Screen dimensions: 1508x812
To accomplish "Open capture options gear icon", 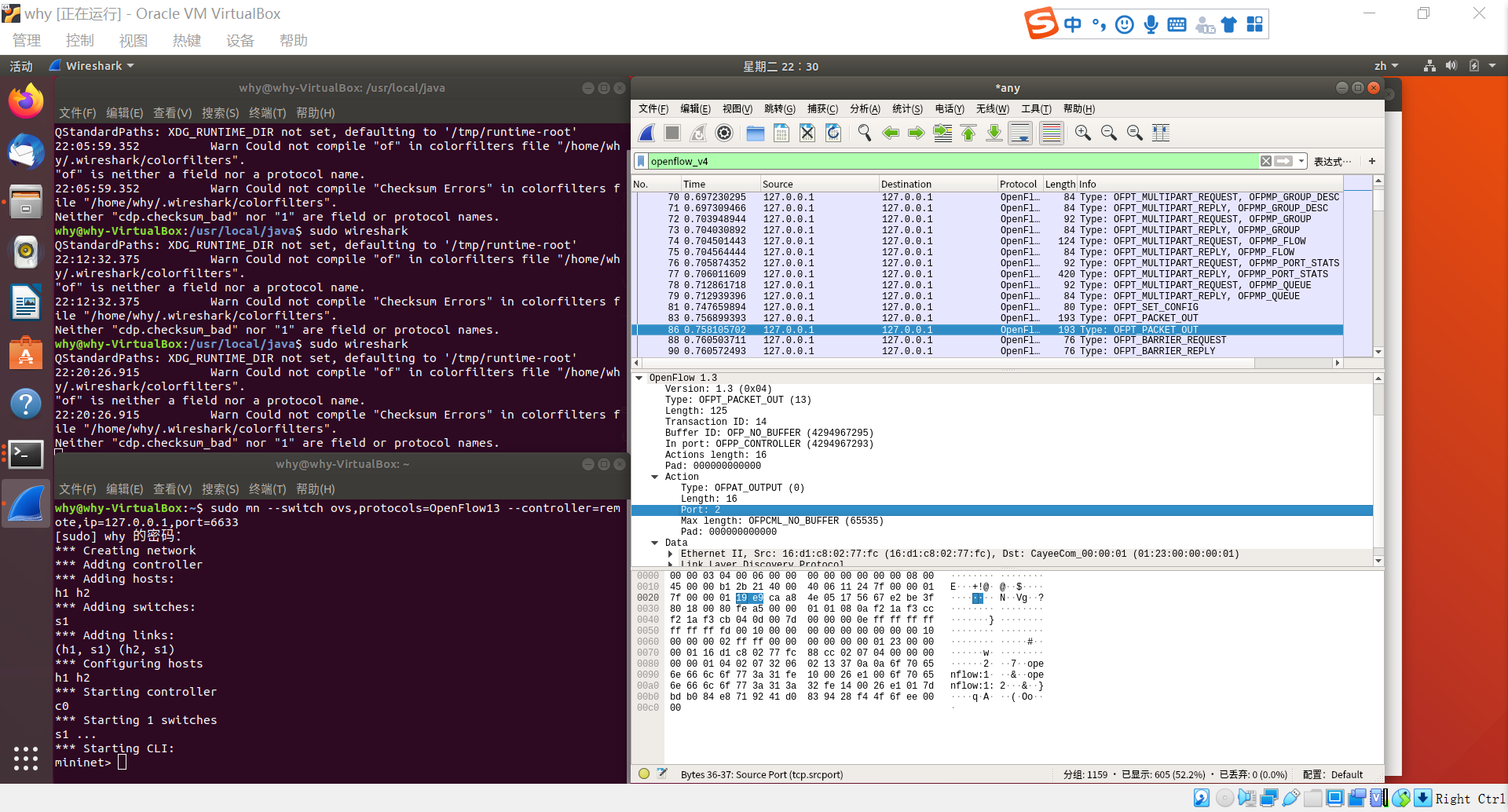I will click(724, 134).
